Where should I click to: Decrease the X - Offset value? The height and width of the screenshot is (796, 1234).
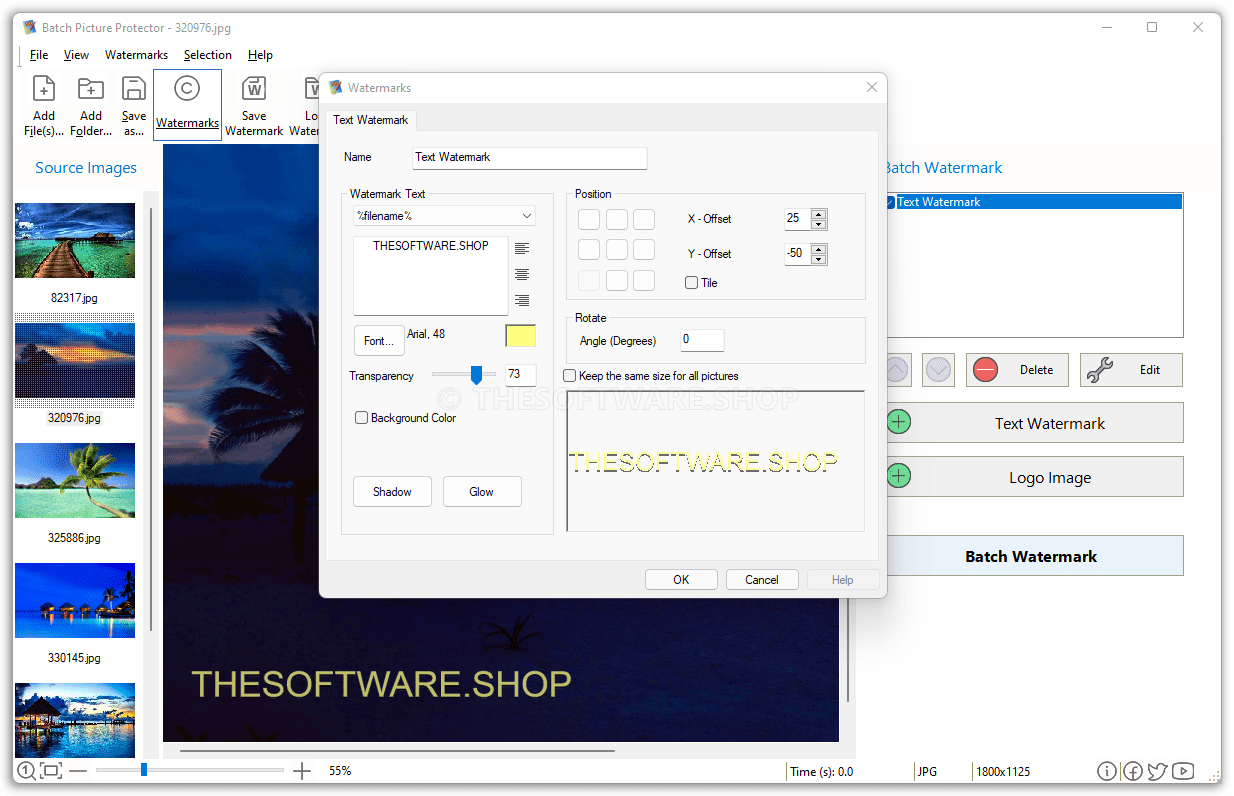[x=819, y=224]
